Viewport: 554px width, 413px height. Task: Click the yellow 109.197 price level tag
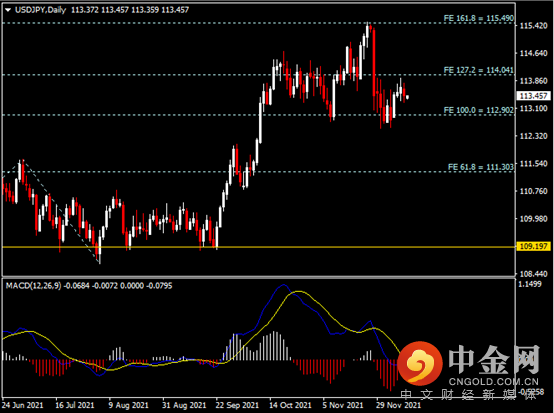tap(534, 246)
